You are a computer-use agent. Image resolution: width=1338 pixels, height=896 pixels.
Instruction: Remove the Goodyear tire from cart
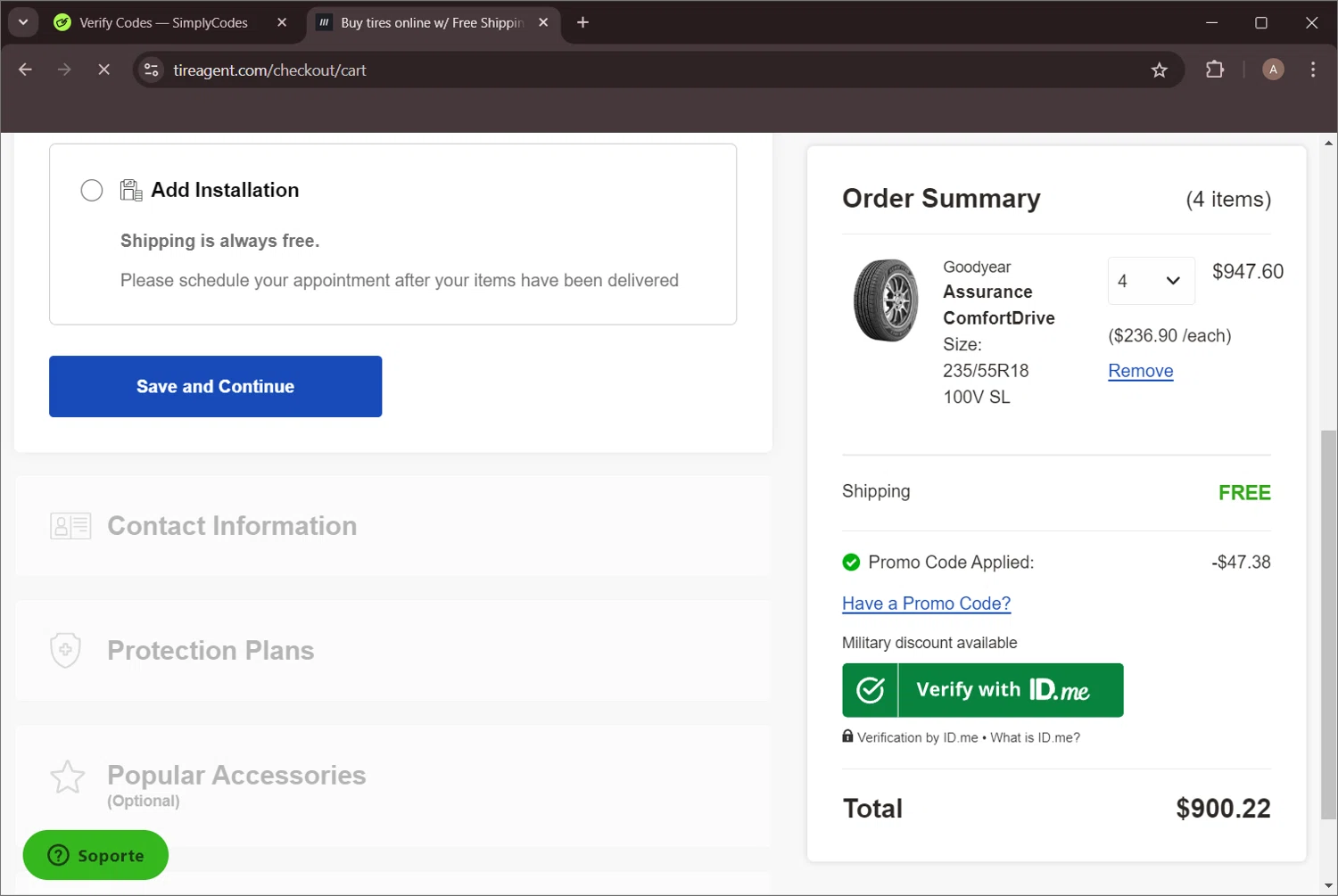click(1140, 371)
